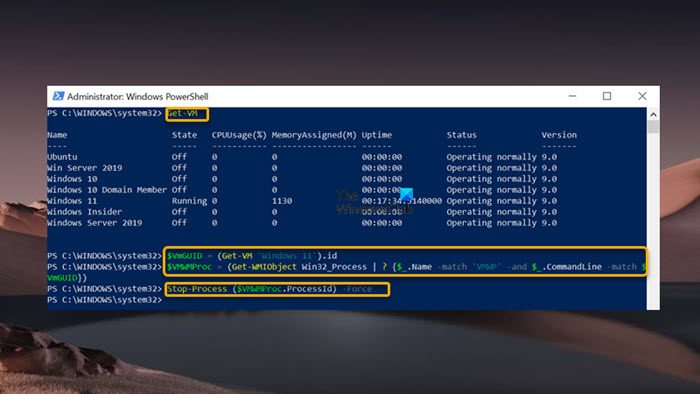Click version '9.0' in the Windows Insider row
This screenshot has width=700, height=394.
click(549, 212)
